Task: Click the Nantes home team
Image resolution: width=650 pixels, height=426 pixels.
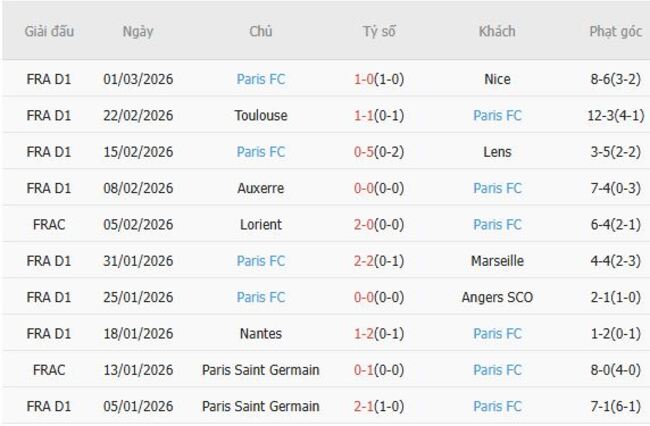Action: pos(261,334)
